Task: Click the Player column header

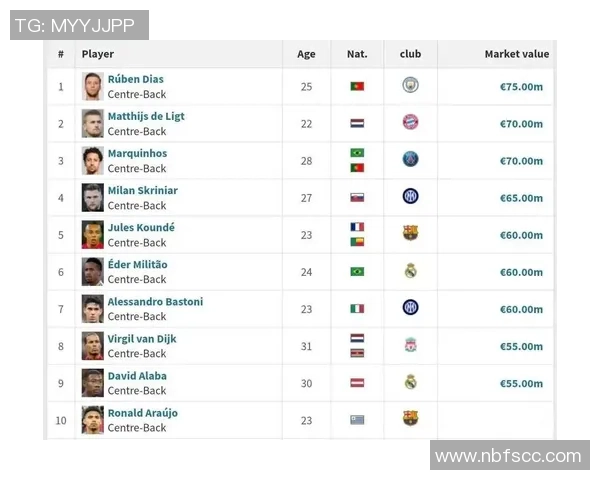Action: click(98, 54)
